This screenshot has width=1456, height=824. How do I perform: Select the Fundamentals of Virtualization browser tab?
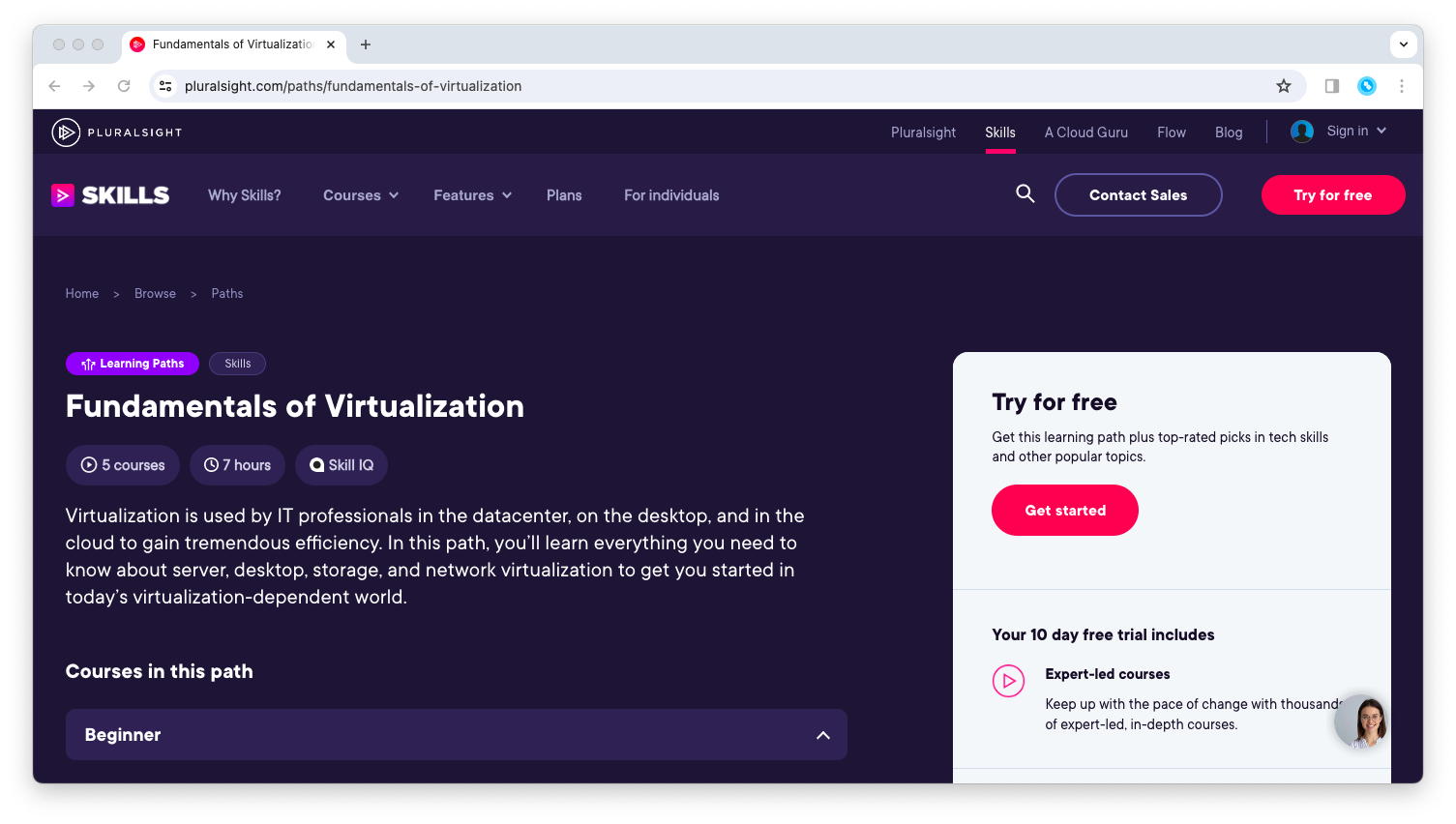[232, 44]
